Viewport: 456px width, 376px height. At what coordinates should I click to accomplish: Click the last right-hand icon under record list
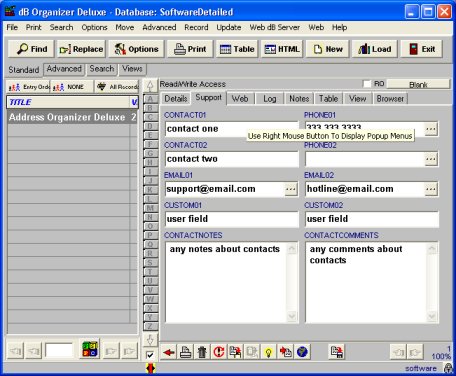click(129, 351)
